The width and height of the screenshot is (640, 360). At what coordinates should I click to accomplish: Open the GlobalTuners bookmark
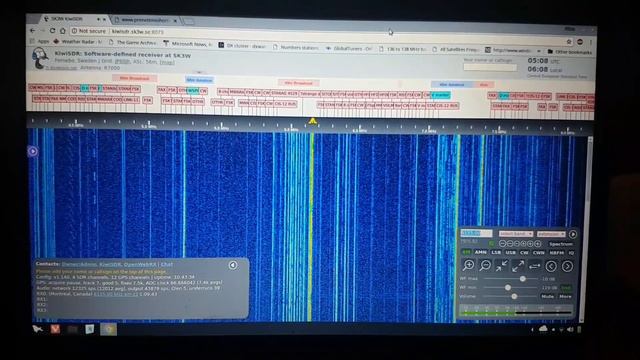point(349,48)
